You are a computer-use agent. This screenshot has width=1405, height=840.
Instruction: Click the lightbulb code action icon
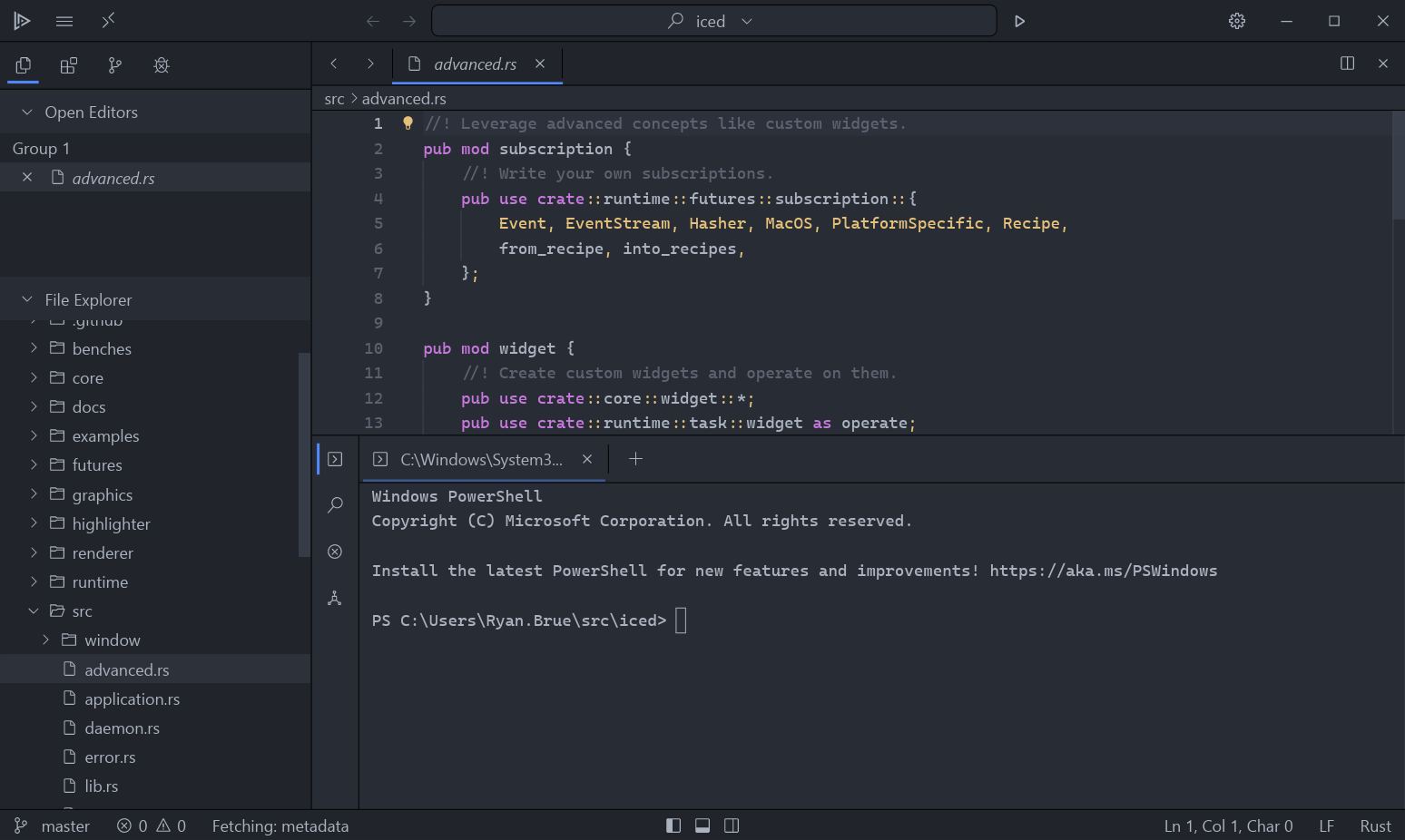pyautogui.click(x=408, y=123)
